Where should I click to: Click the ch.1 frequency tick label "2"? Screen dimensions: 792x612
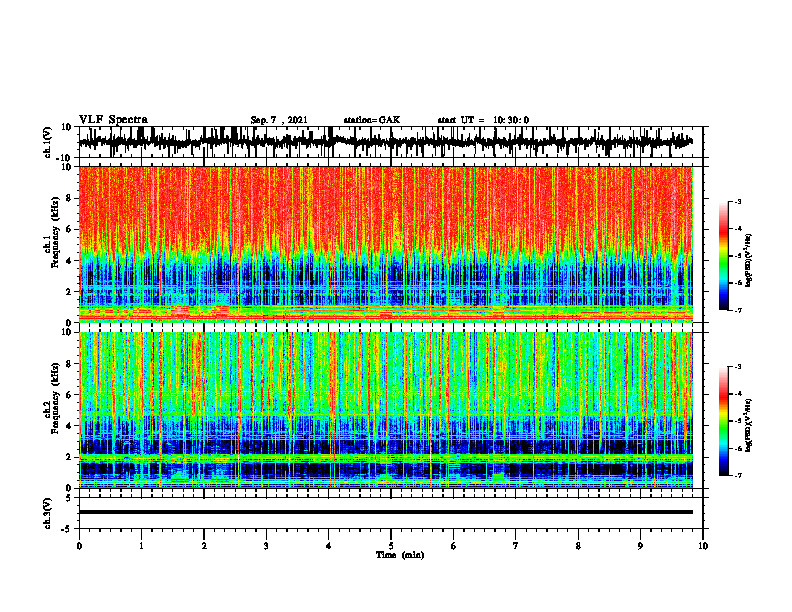point(69,292)
